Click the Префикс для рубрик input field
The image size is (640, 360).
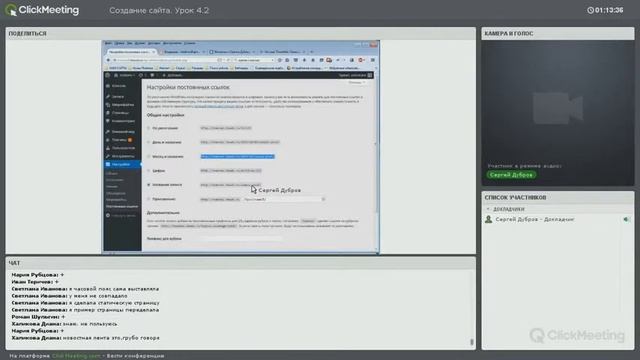[x=241, y=238]
